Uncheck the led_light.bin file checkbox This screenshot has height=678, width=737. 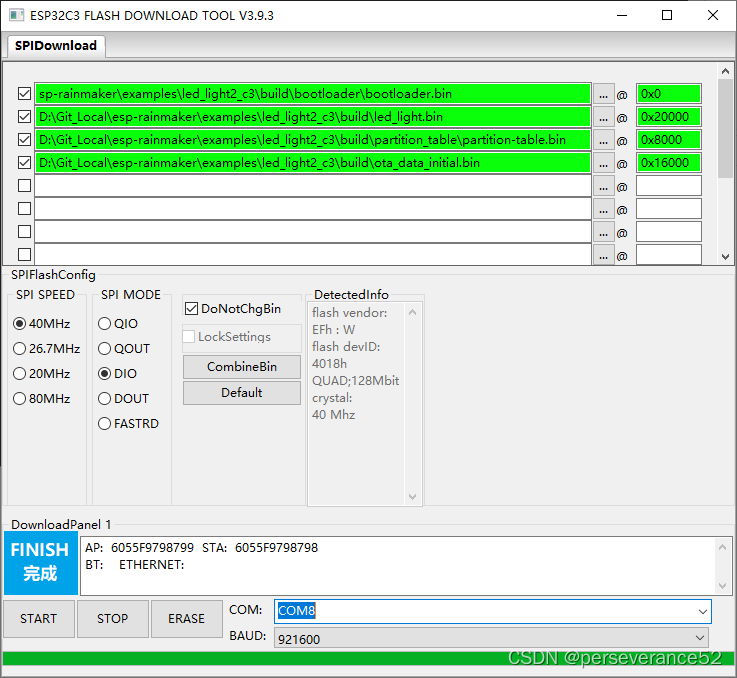(24, 117)
